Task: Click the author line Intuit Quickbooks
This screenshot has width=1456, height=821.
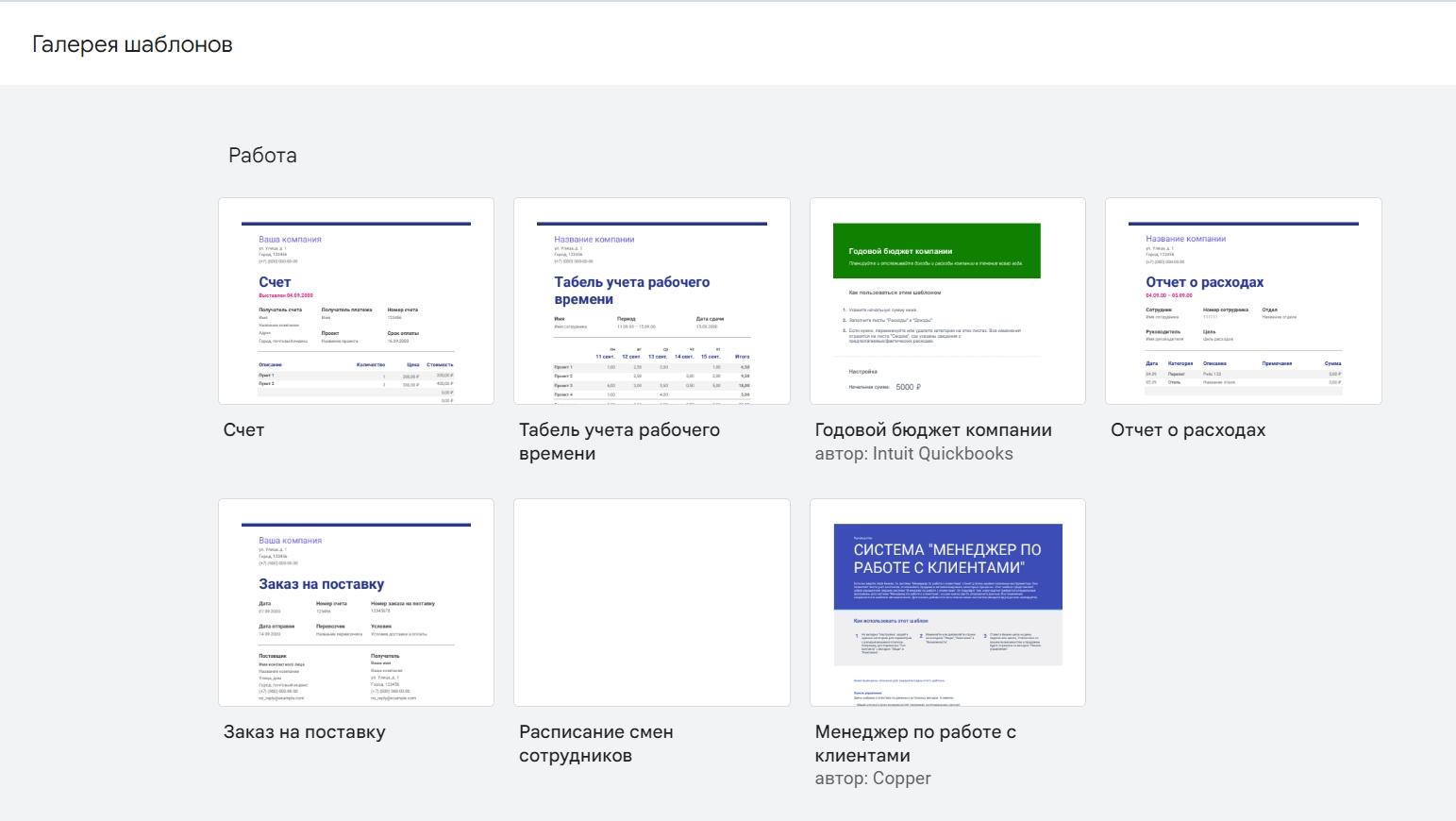Action: [x=913, y=454]
